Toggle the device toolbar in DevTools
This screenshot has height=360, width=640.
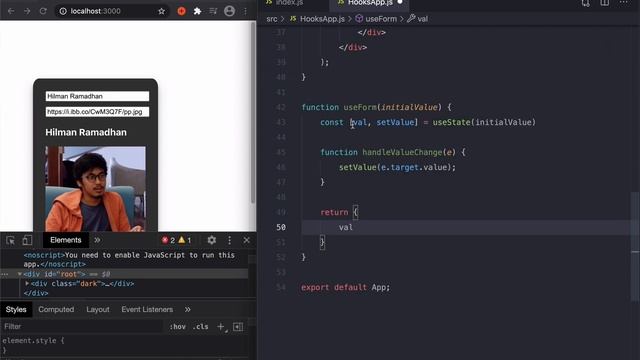[27, 240]
